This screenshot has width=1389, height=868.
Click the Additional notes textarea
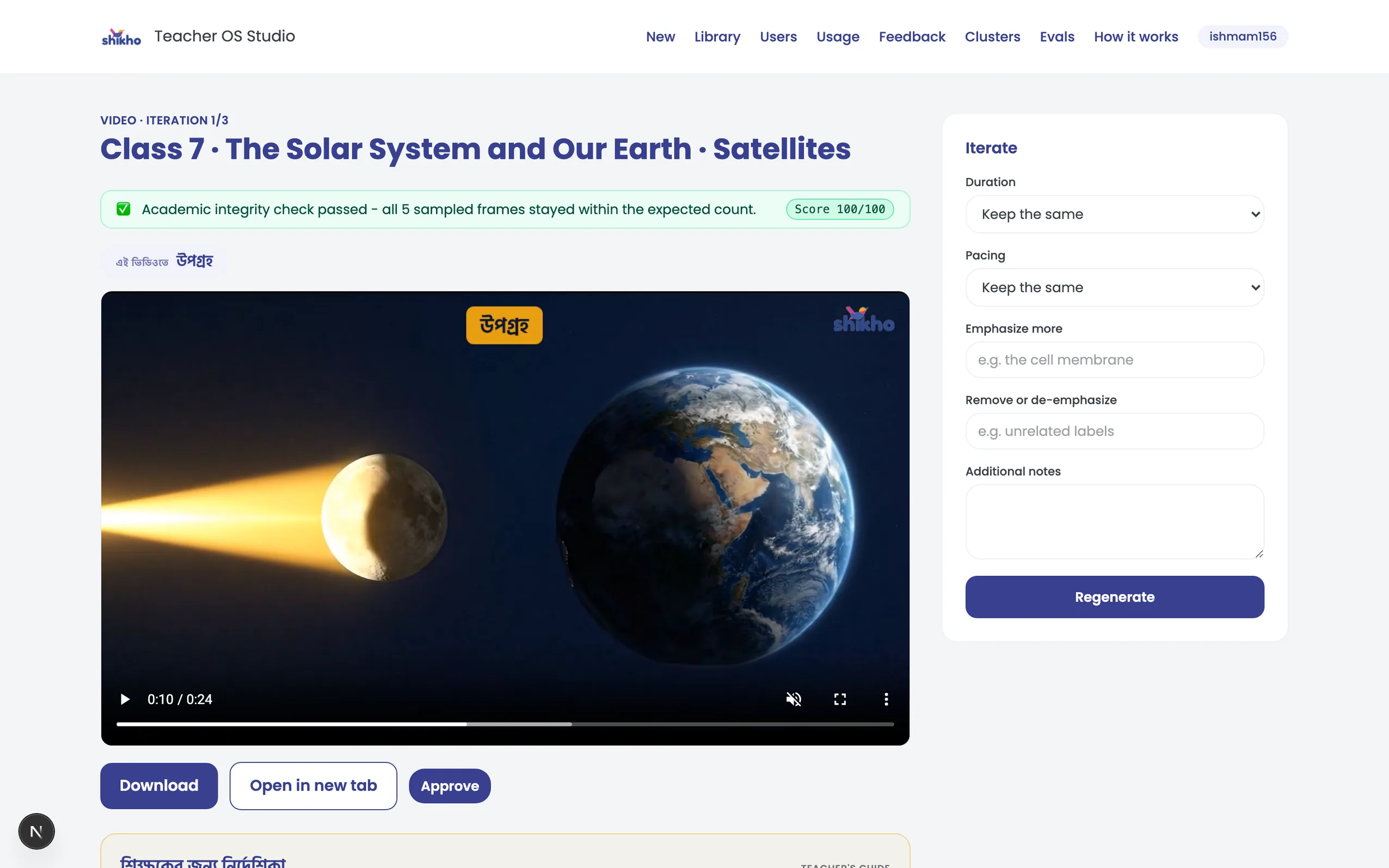[1115, 521]
